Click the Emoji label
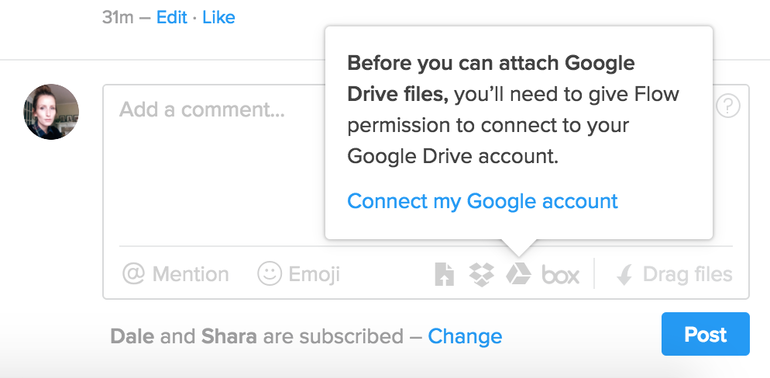Image resolution: width=770 pixels, height=378 pixels. [314, 274]
